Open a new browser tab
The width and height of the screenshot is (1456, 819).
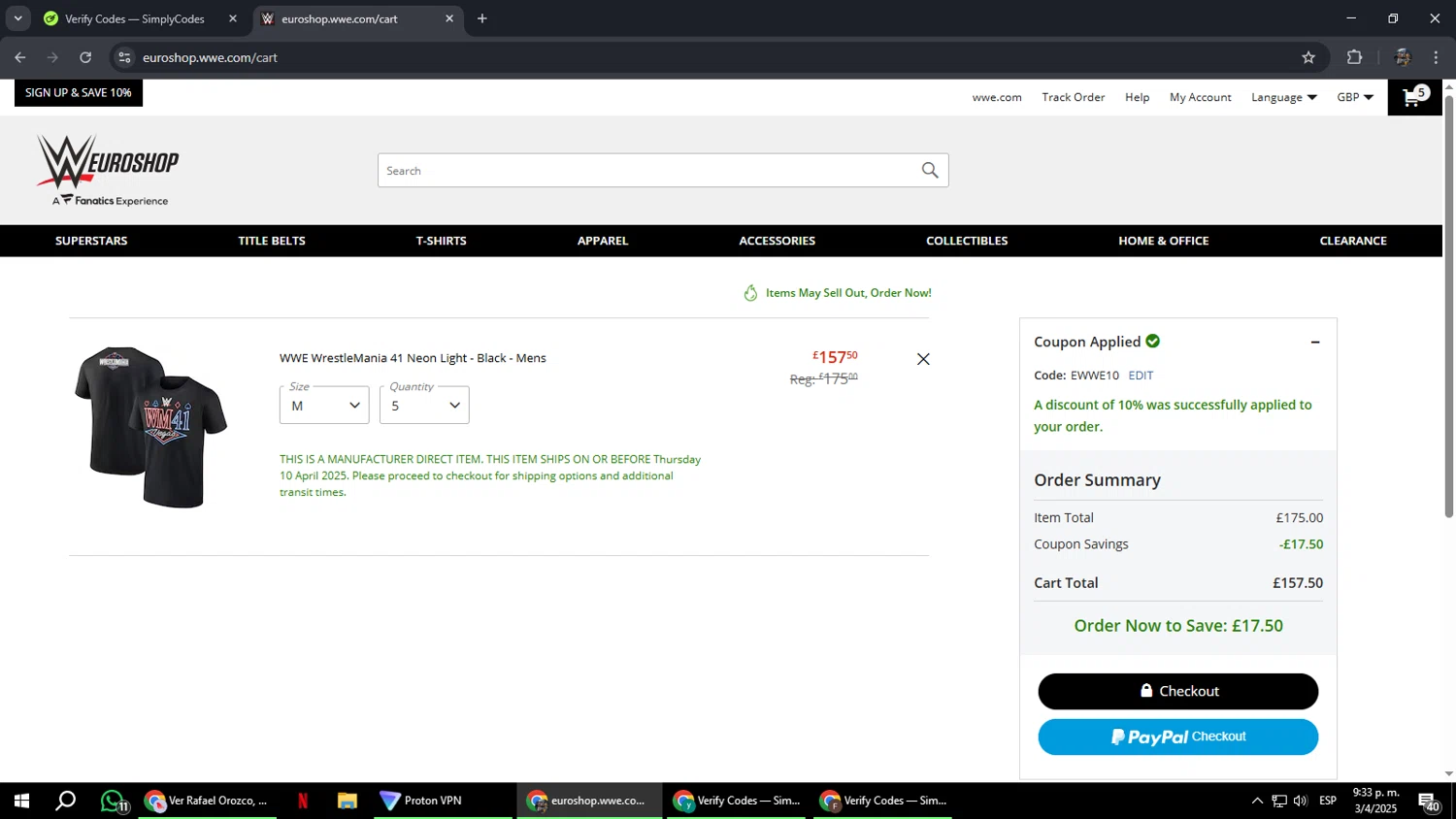point(482,18)
